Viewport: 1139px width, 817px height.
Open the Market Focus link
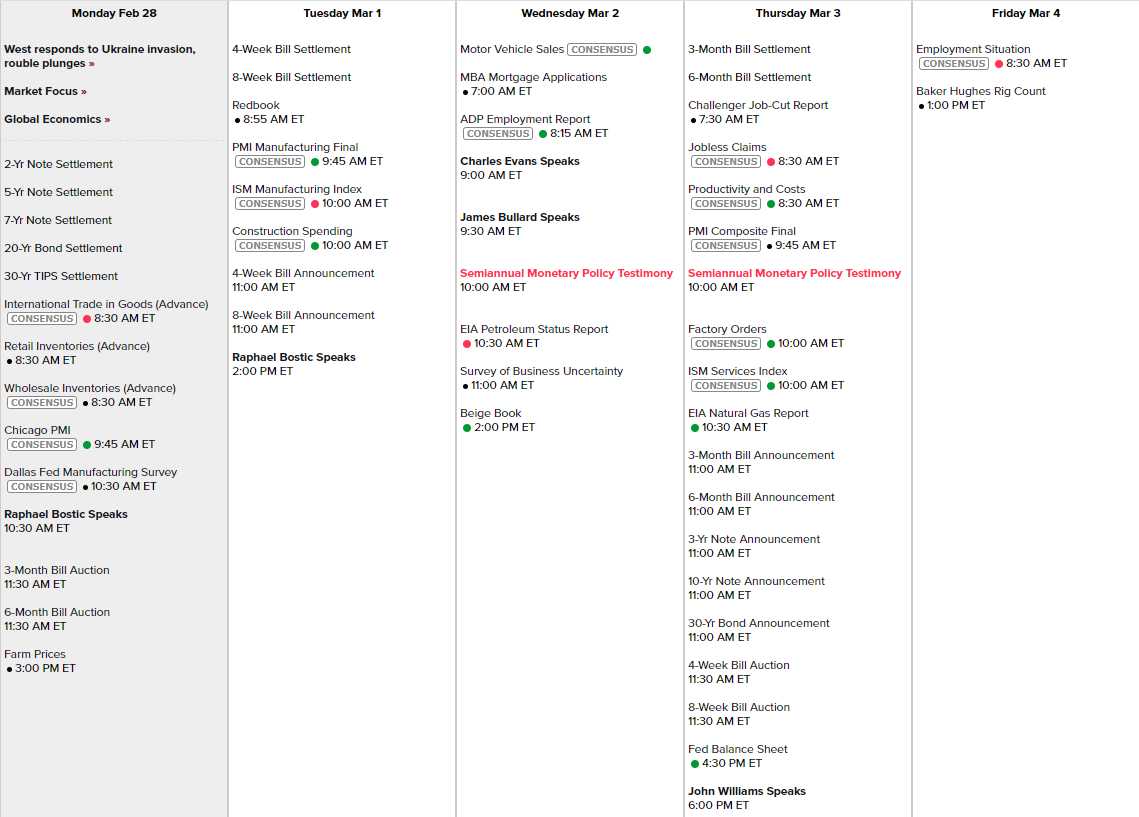pos(45,91)
